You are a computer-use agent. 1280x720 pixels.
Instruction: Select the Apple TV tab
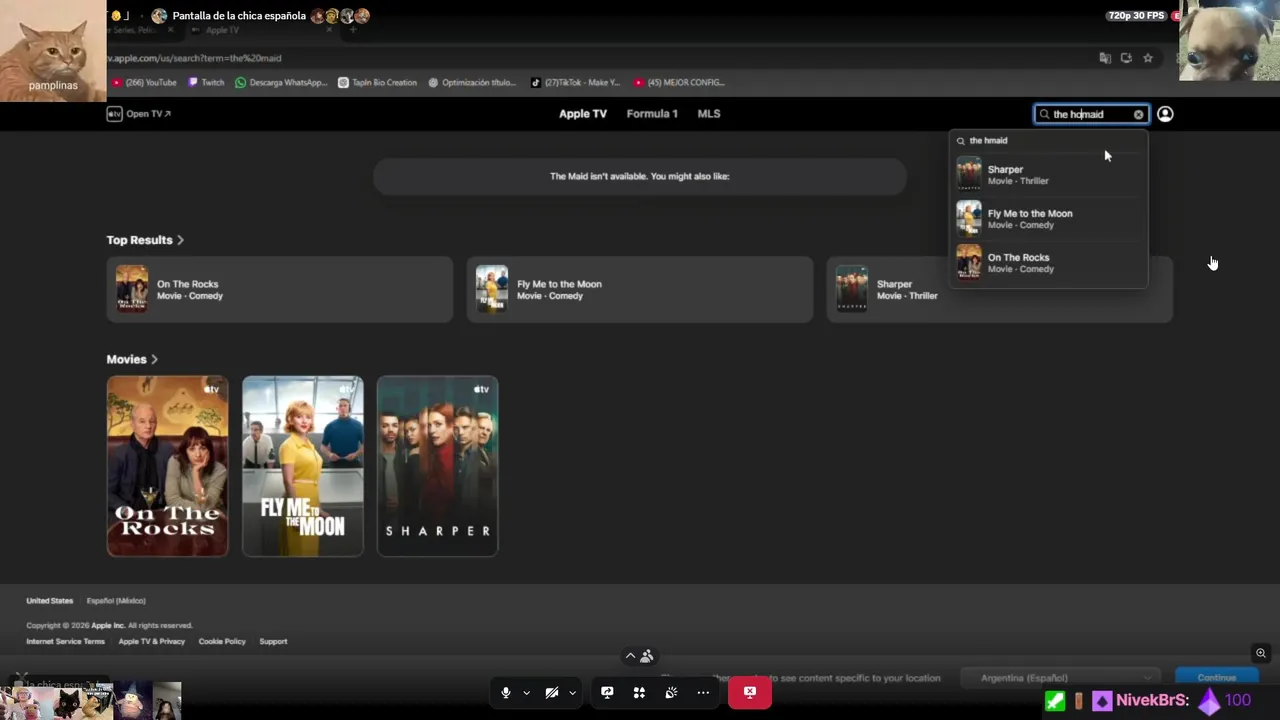[583, 114]
